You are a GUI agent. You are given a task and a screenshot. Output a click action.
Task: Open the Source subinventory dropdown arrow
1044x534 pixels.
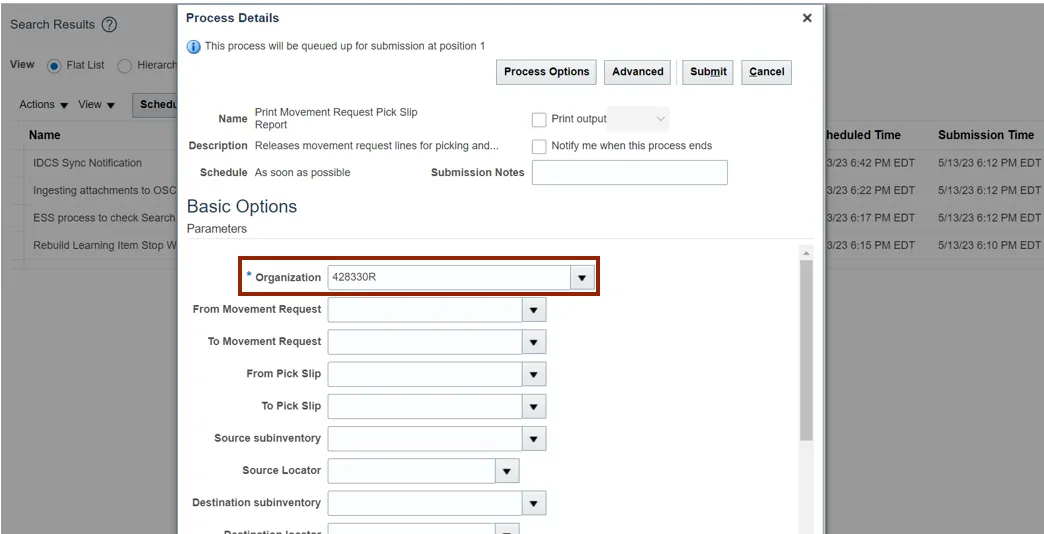[533, 439]
